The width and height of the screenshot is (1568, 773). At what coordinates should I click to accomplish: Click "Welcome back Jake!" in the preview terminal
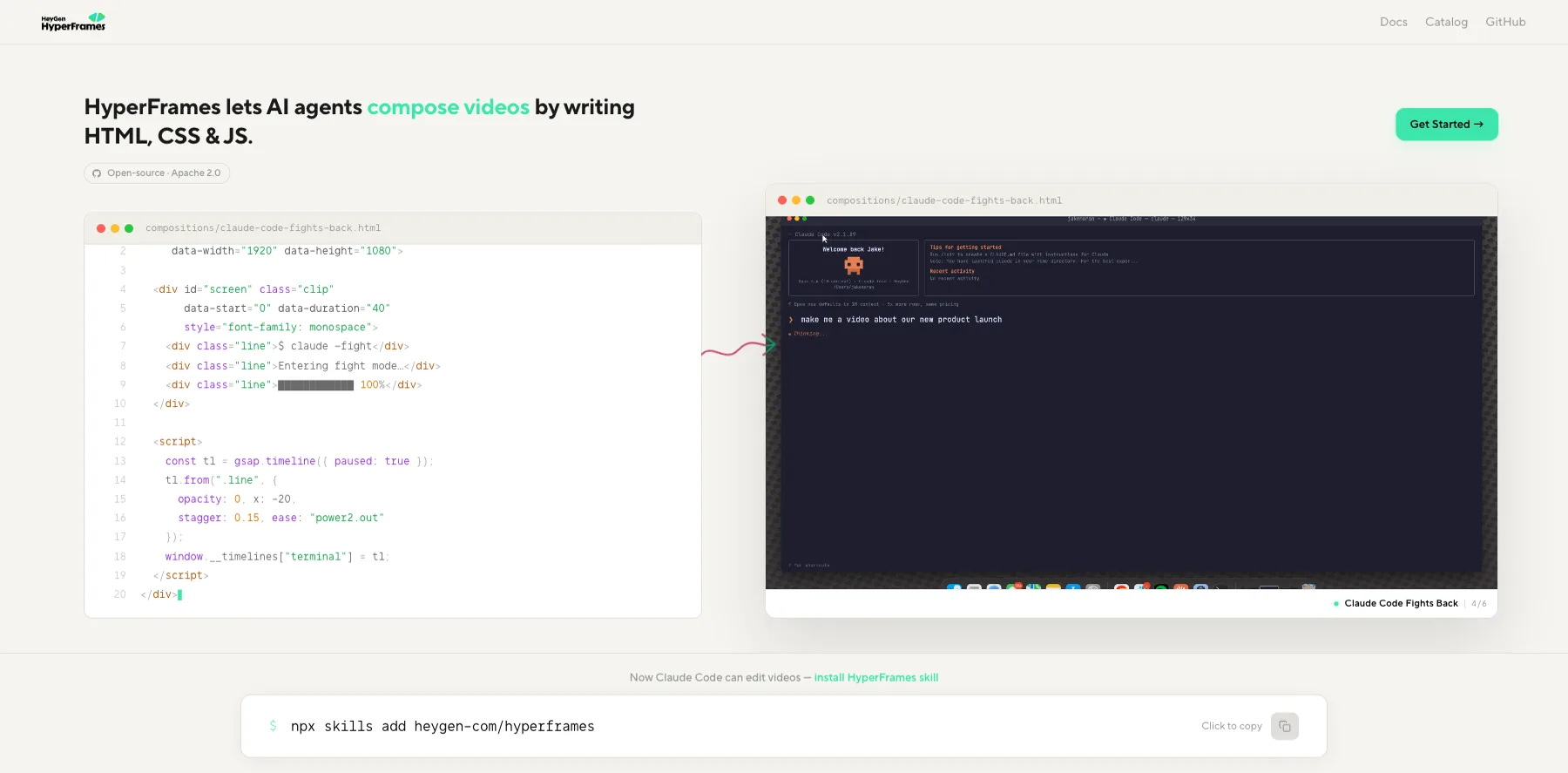[x=854, y=249]
